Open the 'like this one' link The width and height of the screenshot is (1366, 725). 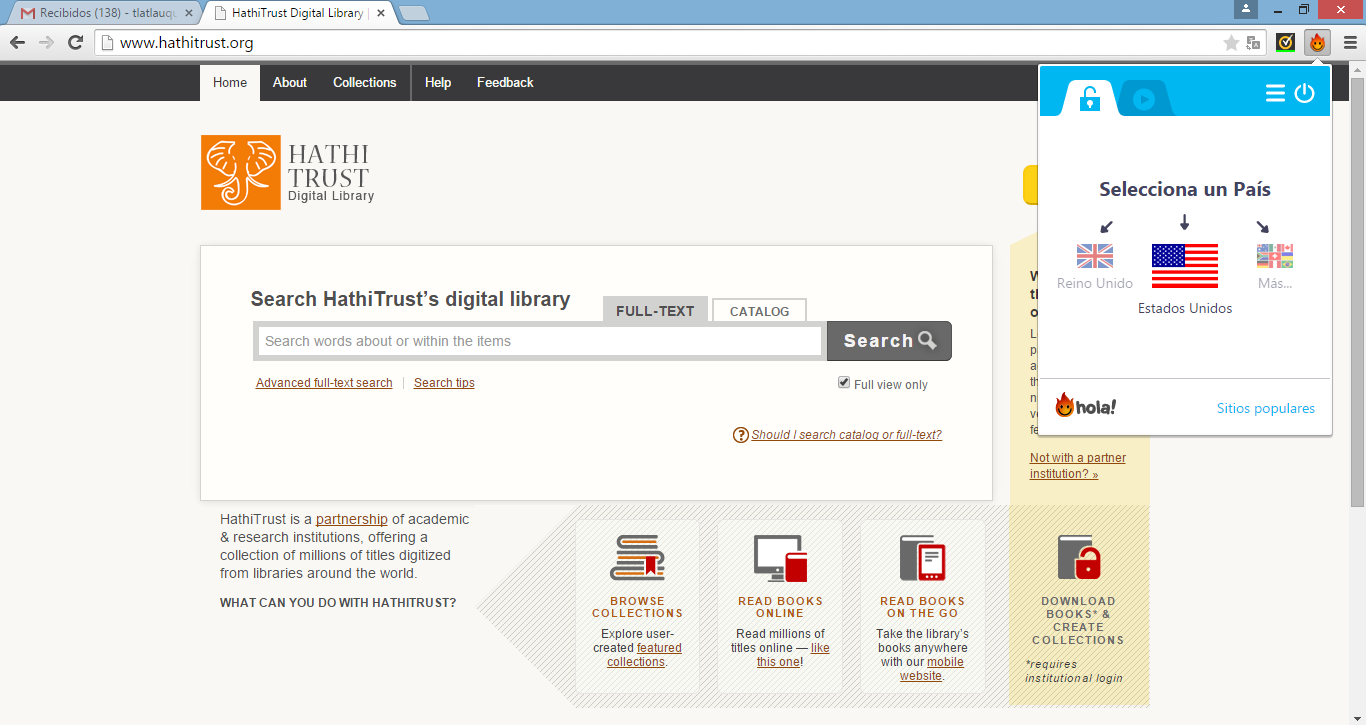(x=793, y=655)
